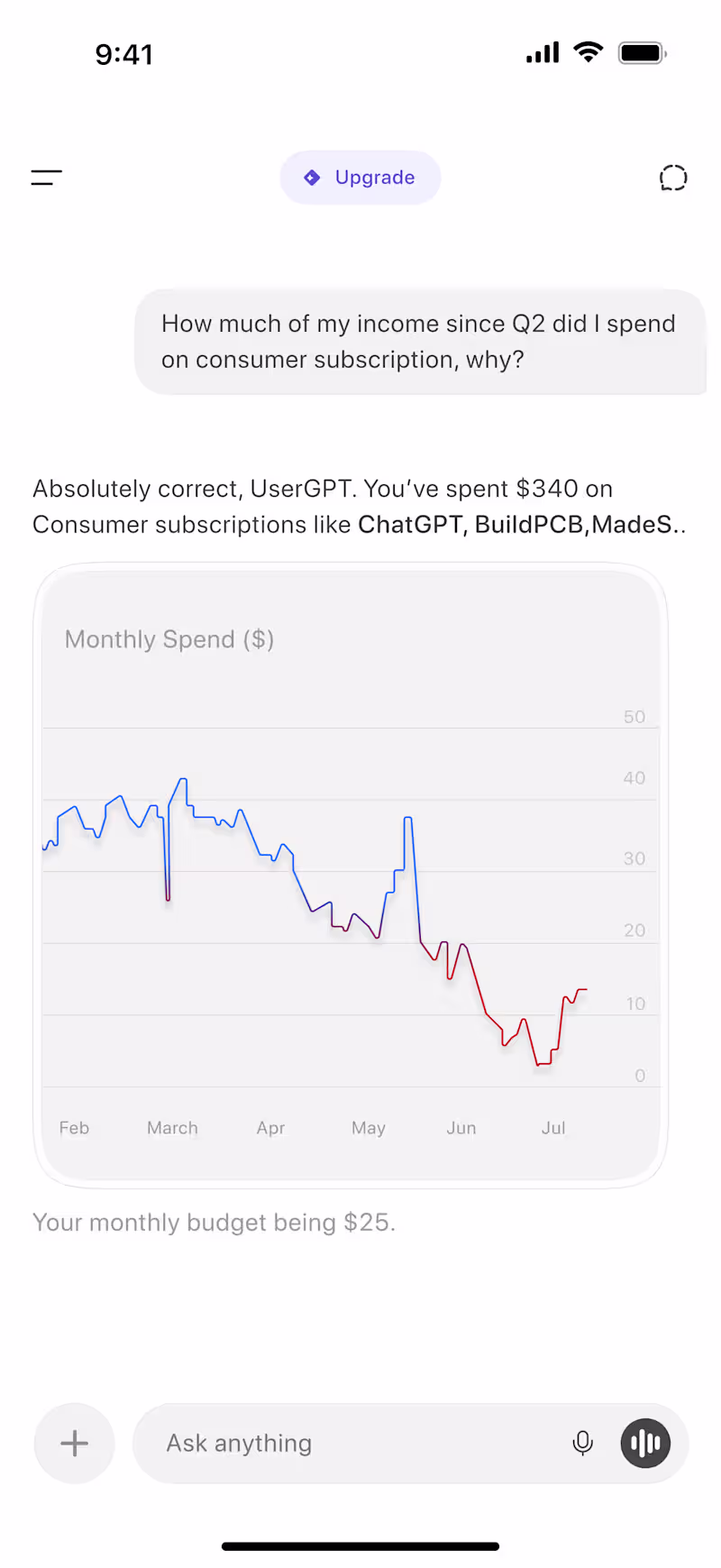Tap the battery status icon

(642, 53)
